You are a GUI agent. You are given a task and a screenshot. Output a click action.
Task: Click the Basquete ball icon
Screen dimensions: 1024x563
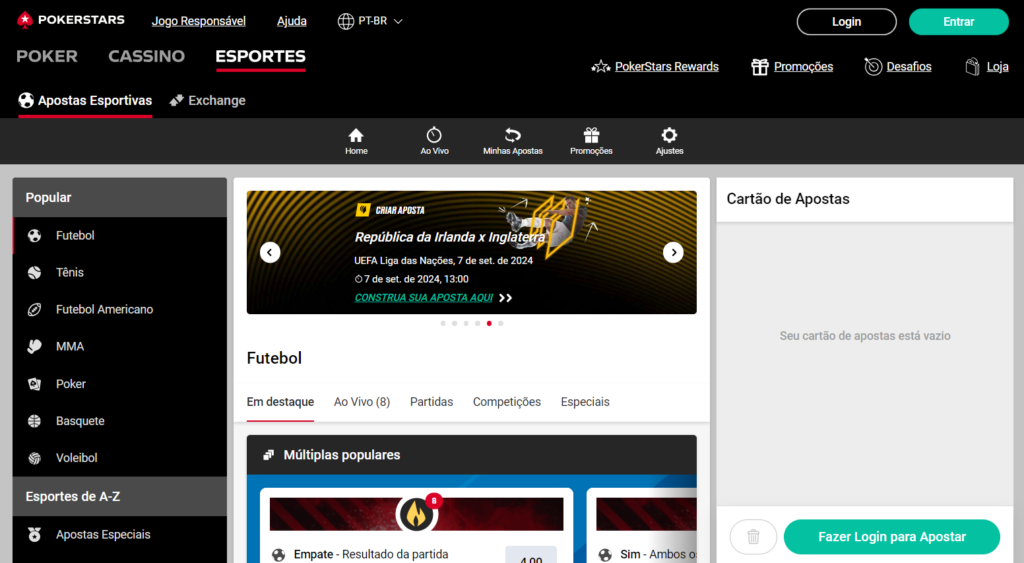coord(35,421)
